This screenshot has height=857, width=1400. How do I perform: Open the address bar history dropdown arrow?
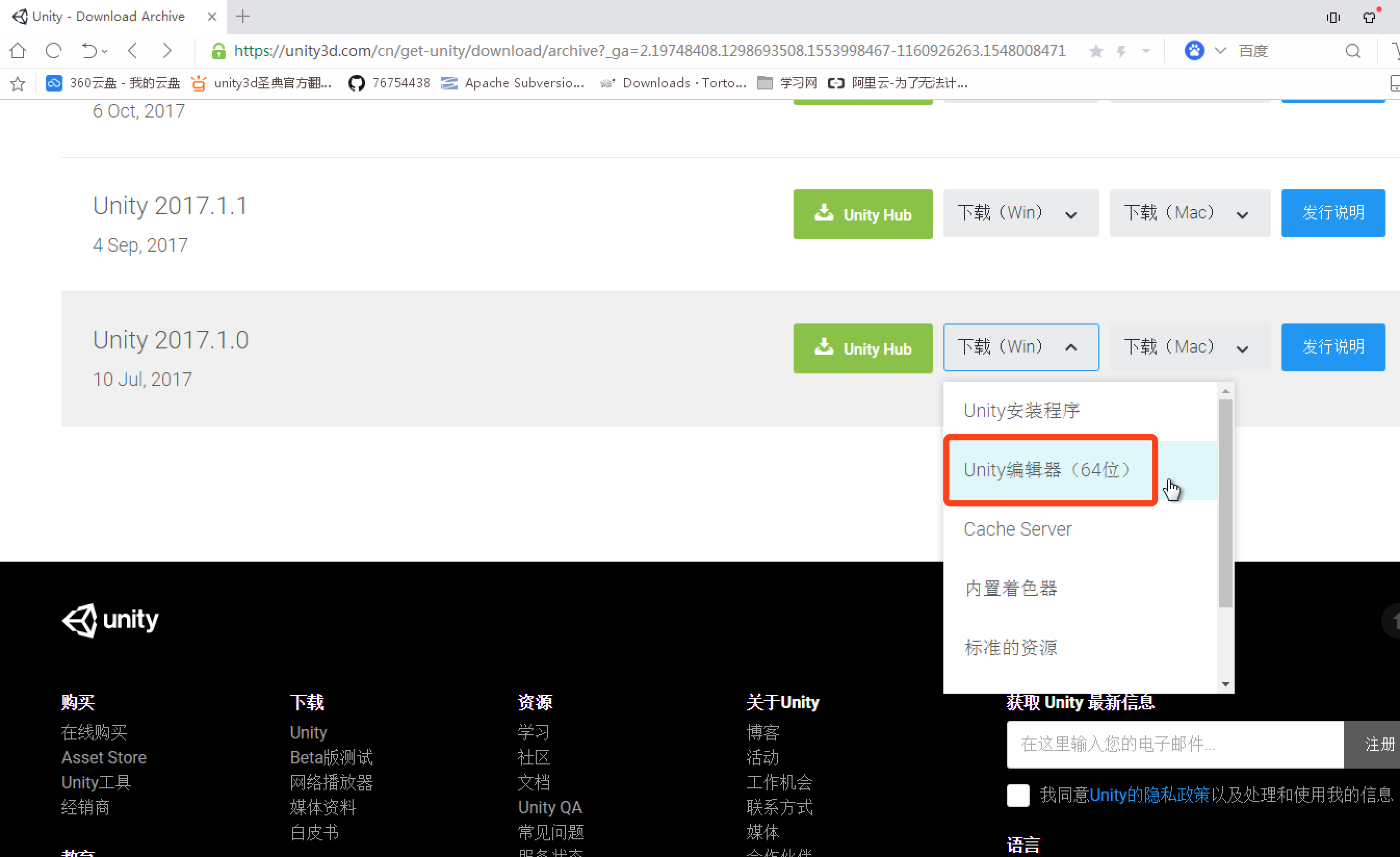pos(1146,51)
